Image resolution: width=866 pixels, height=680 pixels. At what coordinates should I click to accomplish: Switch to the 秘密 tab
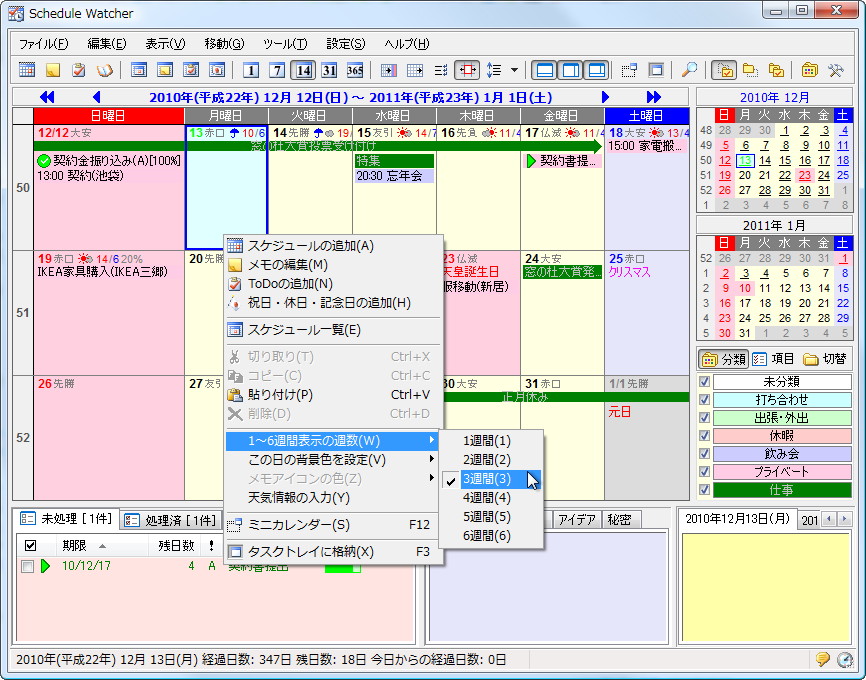(619, 520)
